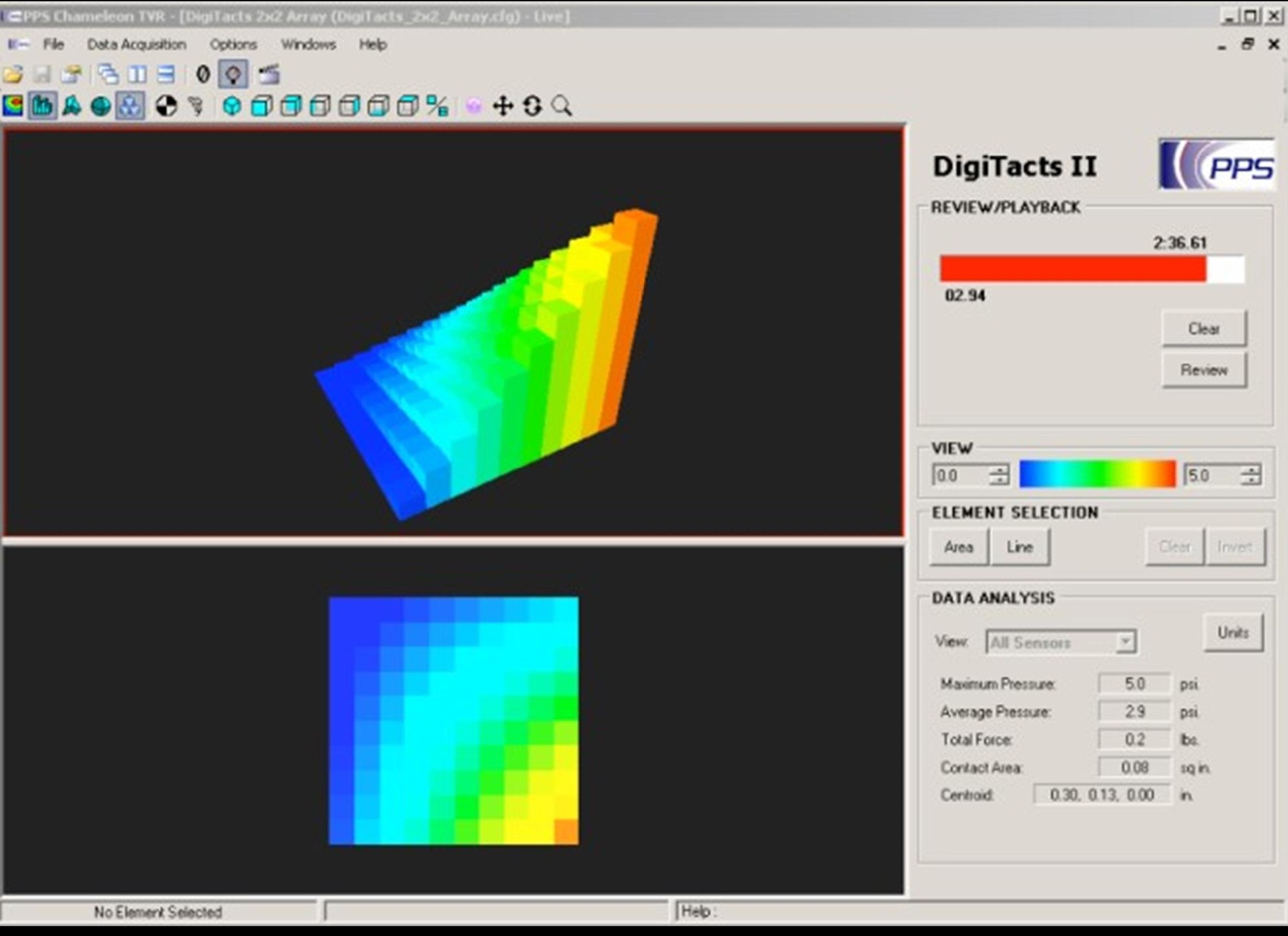The height and width of the screenshot is (936, 1288).
Task: Cascade windows using the overlapping-windows icon
Action: 108,74
